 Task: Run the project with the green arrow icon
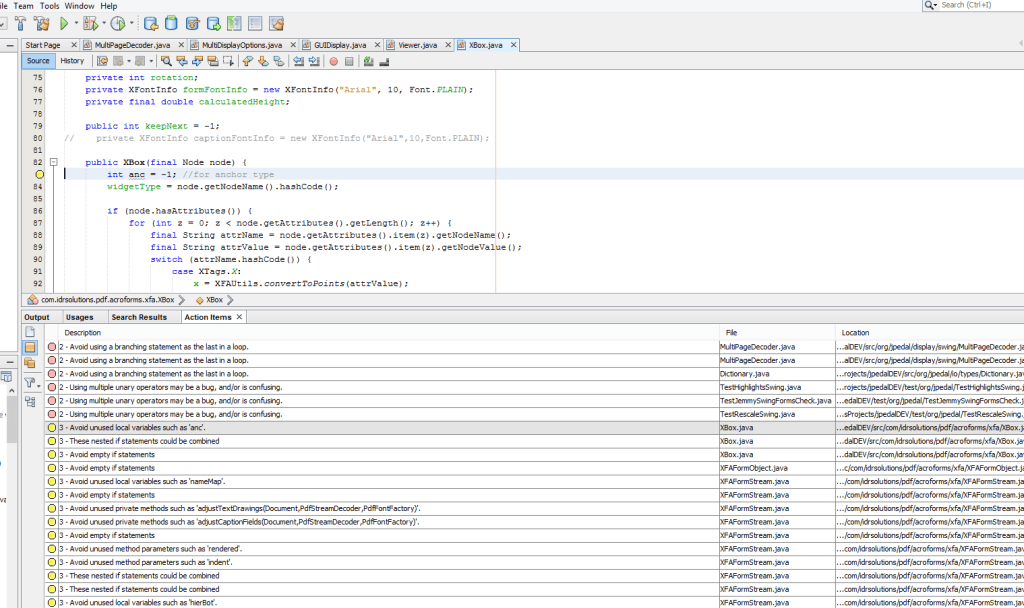coord(63,21)
